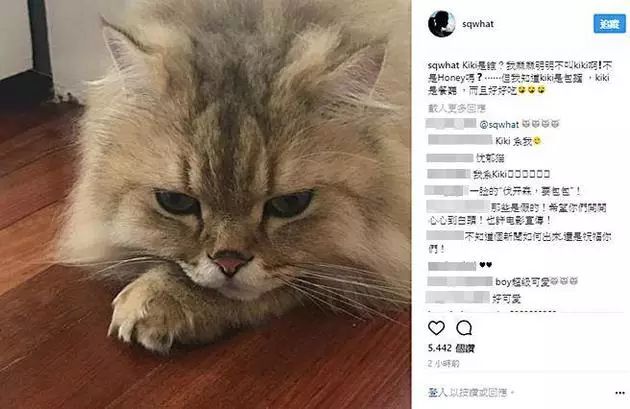Open the 5,442 個讚 likes count
The image size is (630, 409).
(451, 348)
